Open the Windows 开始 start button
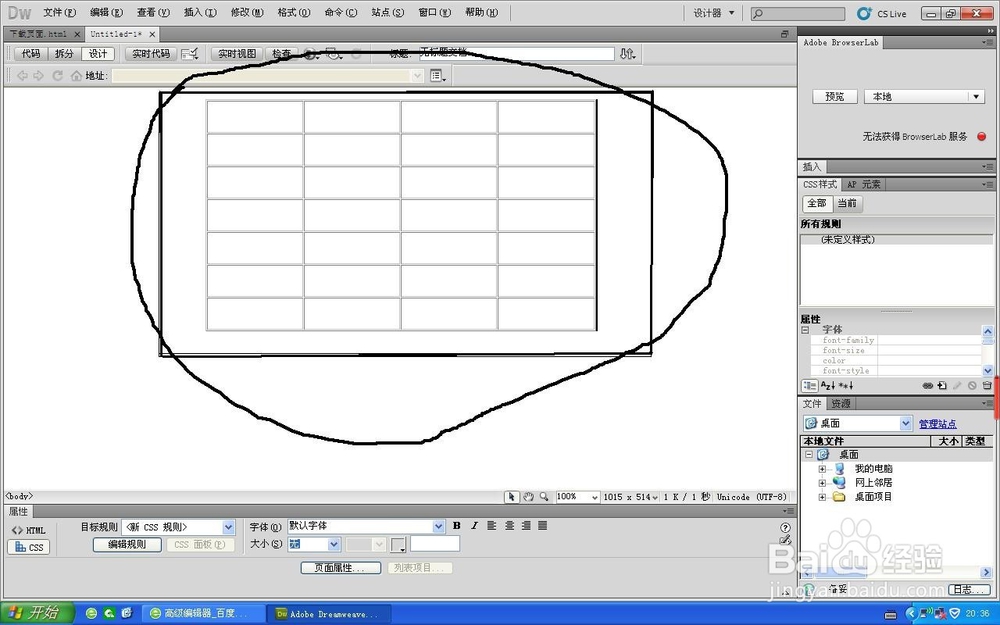The width and height of the screenshot is (1000, 625). [38, 613]
